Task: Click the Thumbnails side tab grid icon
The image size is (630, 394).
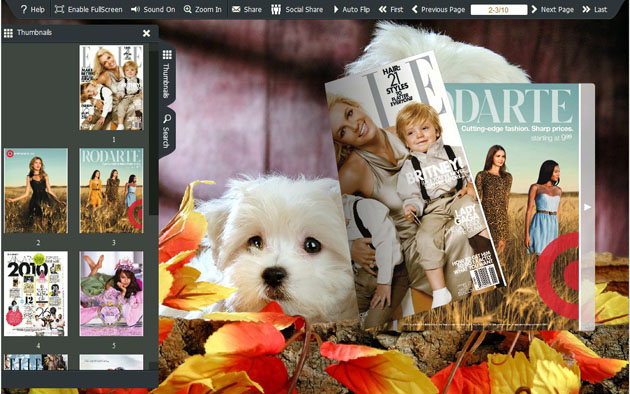Action: tap(167, 54)
